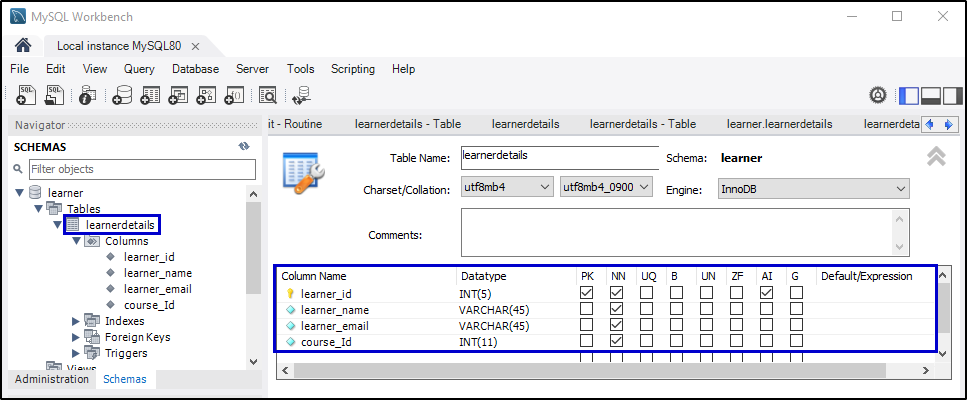Expand the Indexes tree node
Image resolution: width=967 pixels, height=400 pixels.
coord(76,321)
